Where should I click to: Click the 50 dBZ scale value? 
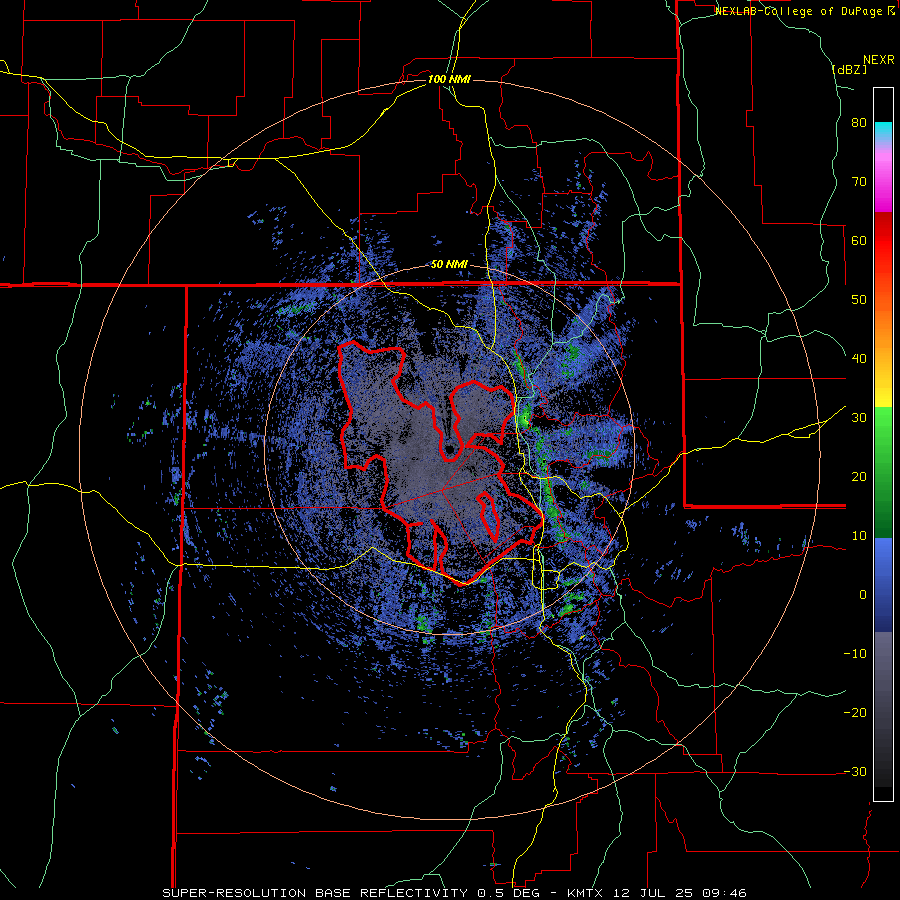coord(859,300)
